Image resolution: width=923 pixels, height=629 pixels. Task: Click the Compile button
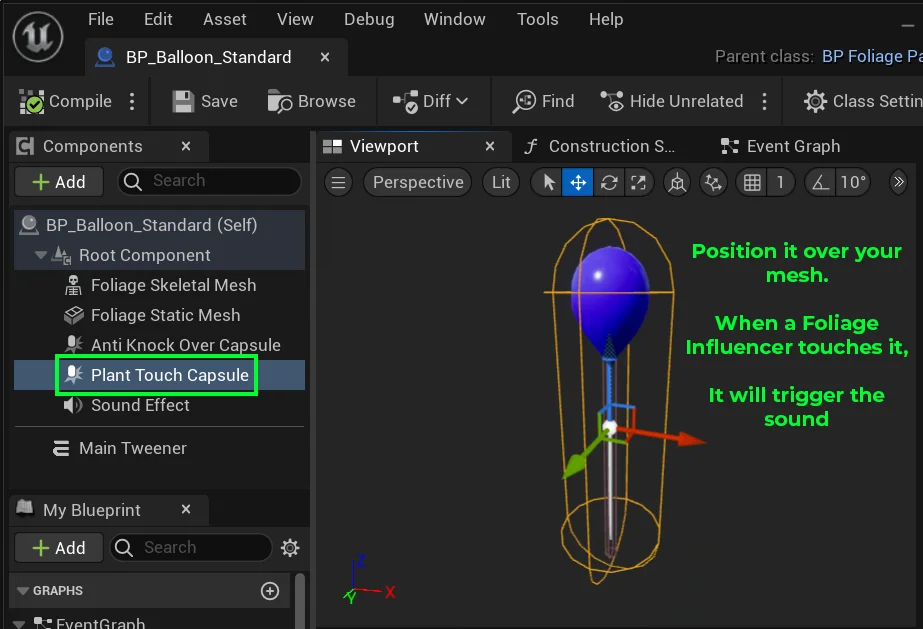point(66,101)
